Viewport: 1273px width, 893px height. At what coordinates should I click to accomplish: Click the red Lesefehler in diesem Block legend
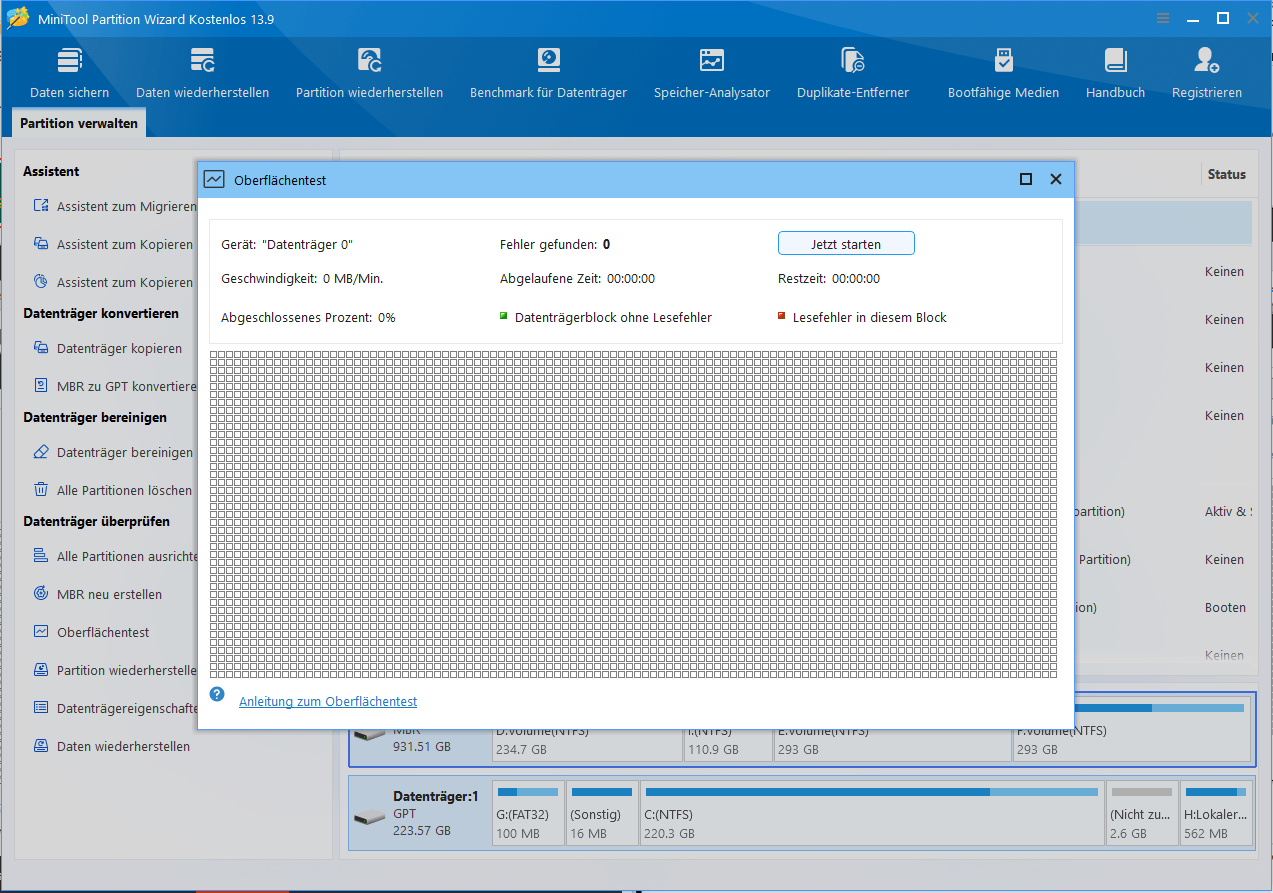pos(862,317)
